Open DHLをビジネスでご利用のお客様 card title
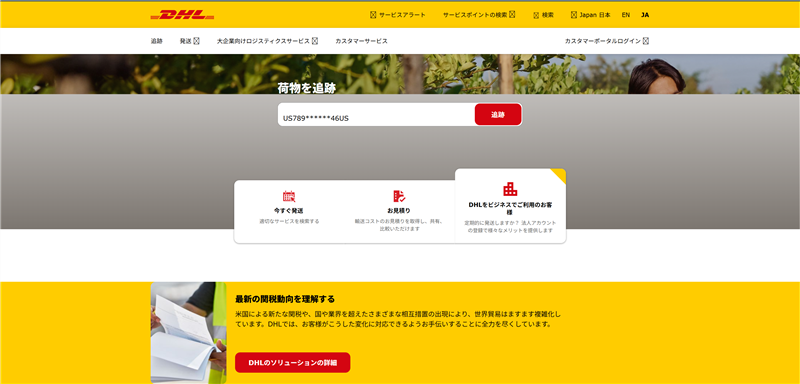800x384 pixels. (510, 208)
